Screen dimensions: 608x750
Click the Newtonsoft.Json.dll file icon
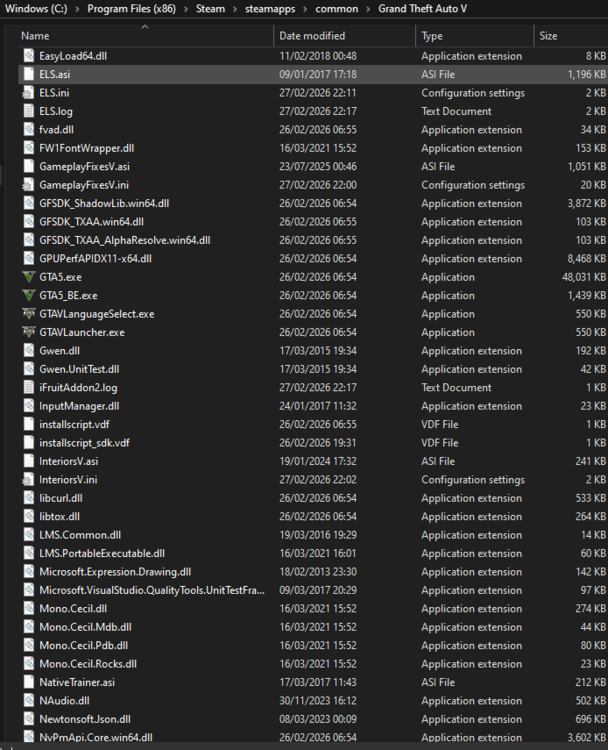pyautogui.click(x=29, y=719)
